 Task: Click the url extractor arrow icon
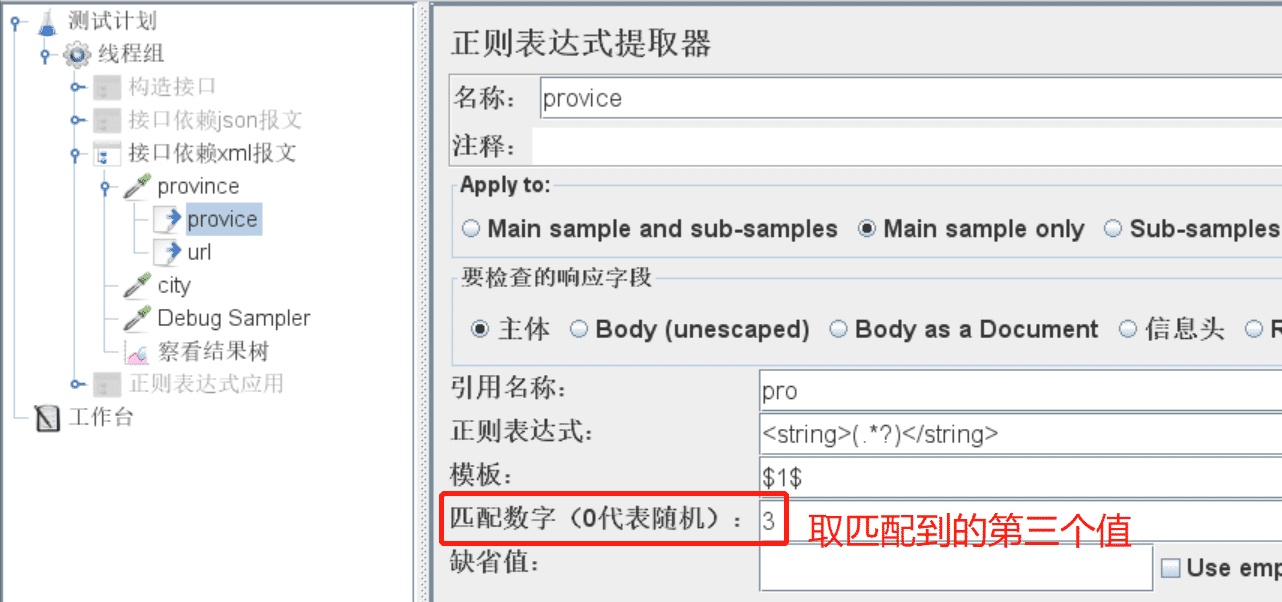[x=168, y=252]
